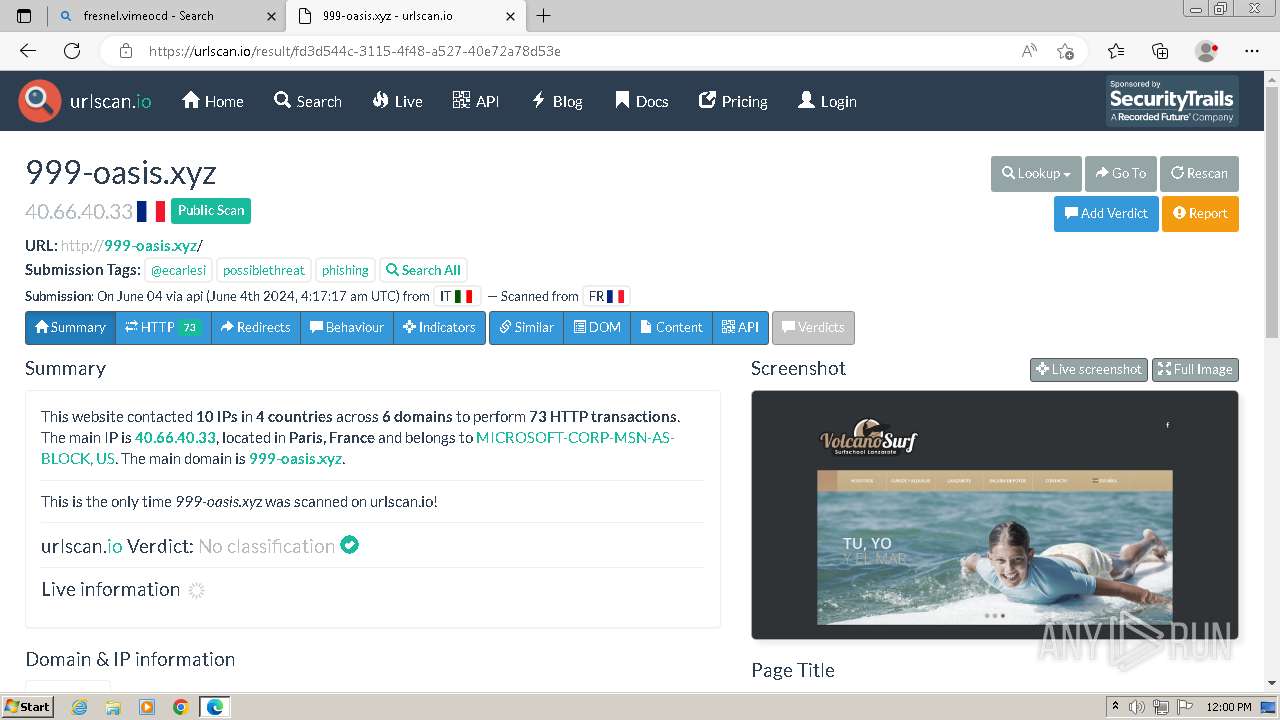Image resolution: width=1280 pixels, height=720 pixels.
Task: Open File Explorer from taskbar
Action: [113, 707]
